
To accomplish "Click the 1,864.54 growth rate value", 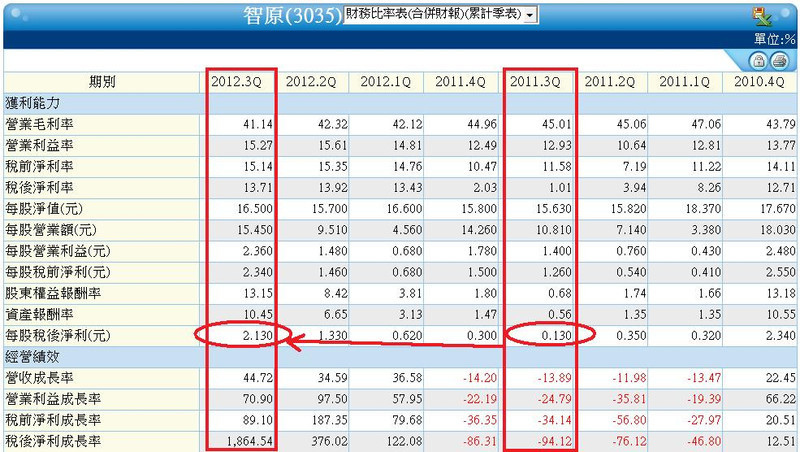I will [249, 441].
